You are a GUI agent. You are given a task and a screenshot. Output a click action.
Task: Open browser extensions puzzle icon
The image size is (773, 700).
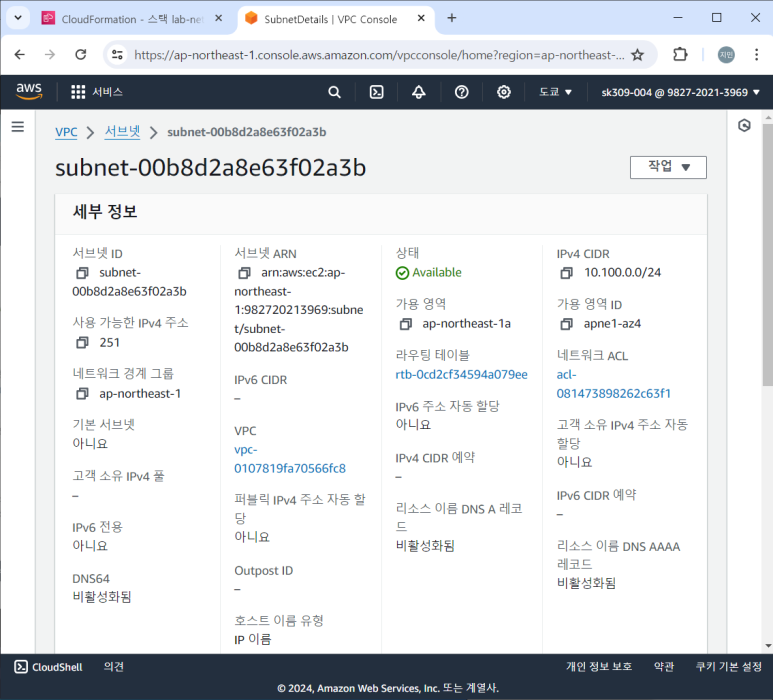click(x=680, y=54)
